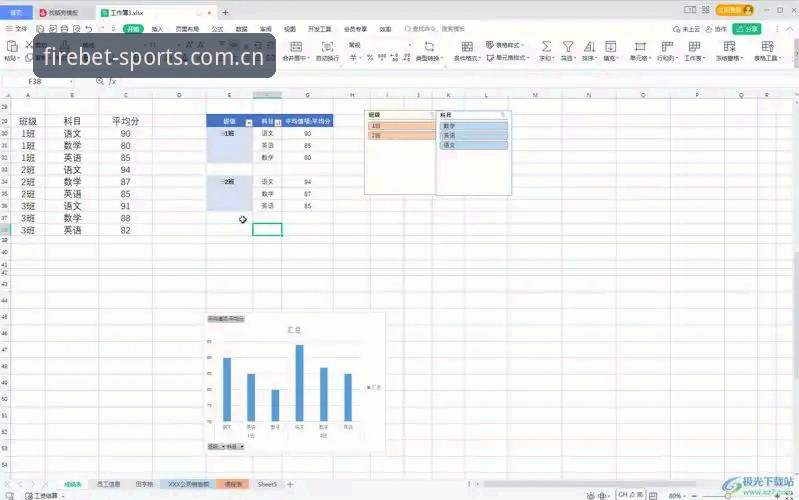Click the fx insert function icon
The image size is (799, 500).
click(x=113, y=81)
